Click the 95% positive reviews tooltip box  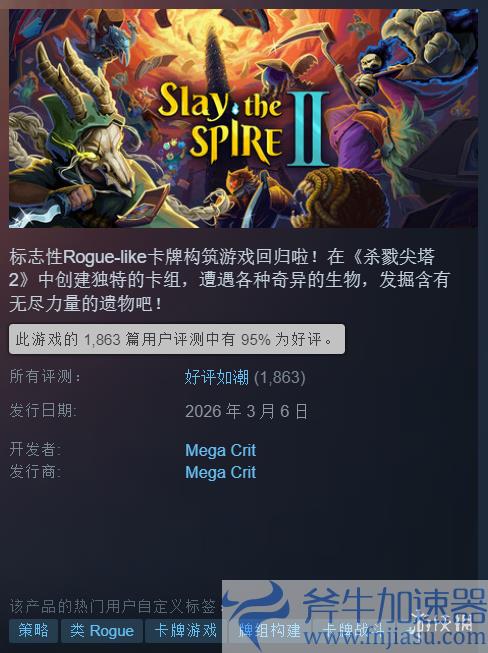pyautogui.click(x=177, y=339)
